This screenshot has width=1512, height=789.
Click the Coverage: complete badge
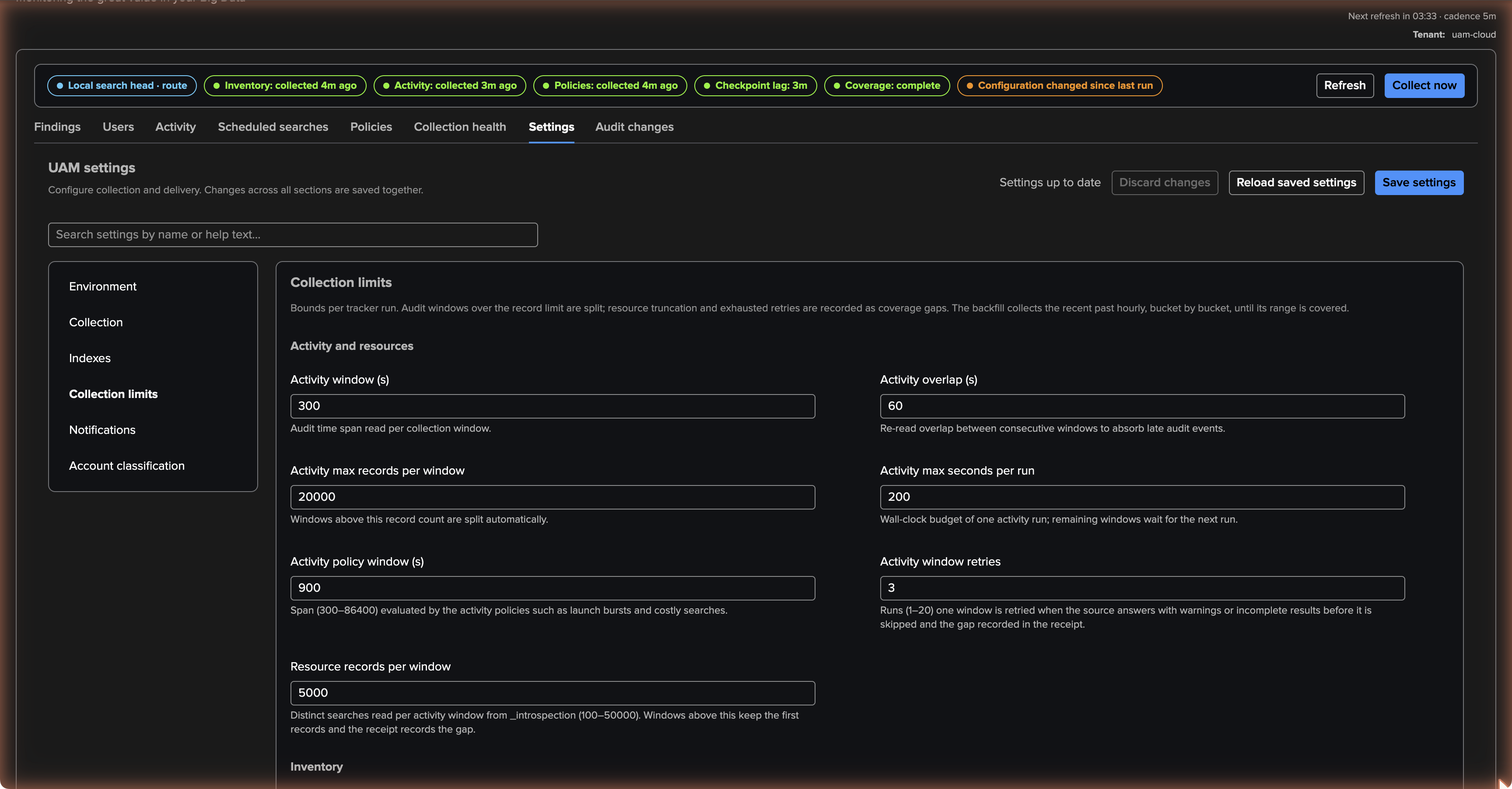click(887, 86)
